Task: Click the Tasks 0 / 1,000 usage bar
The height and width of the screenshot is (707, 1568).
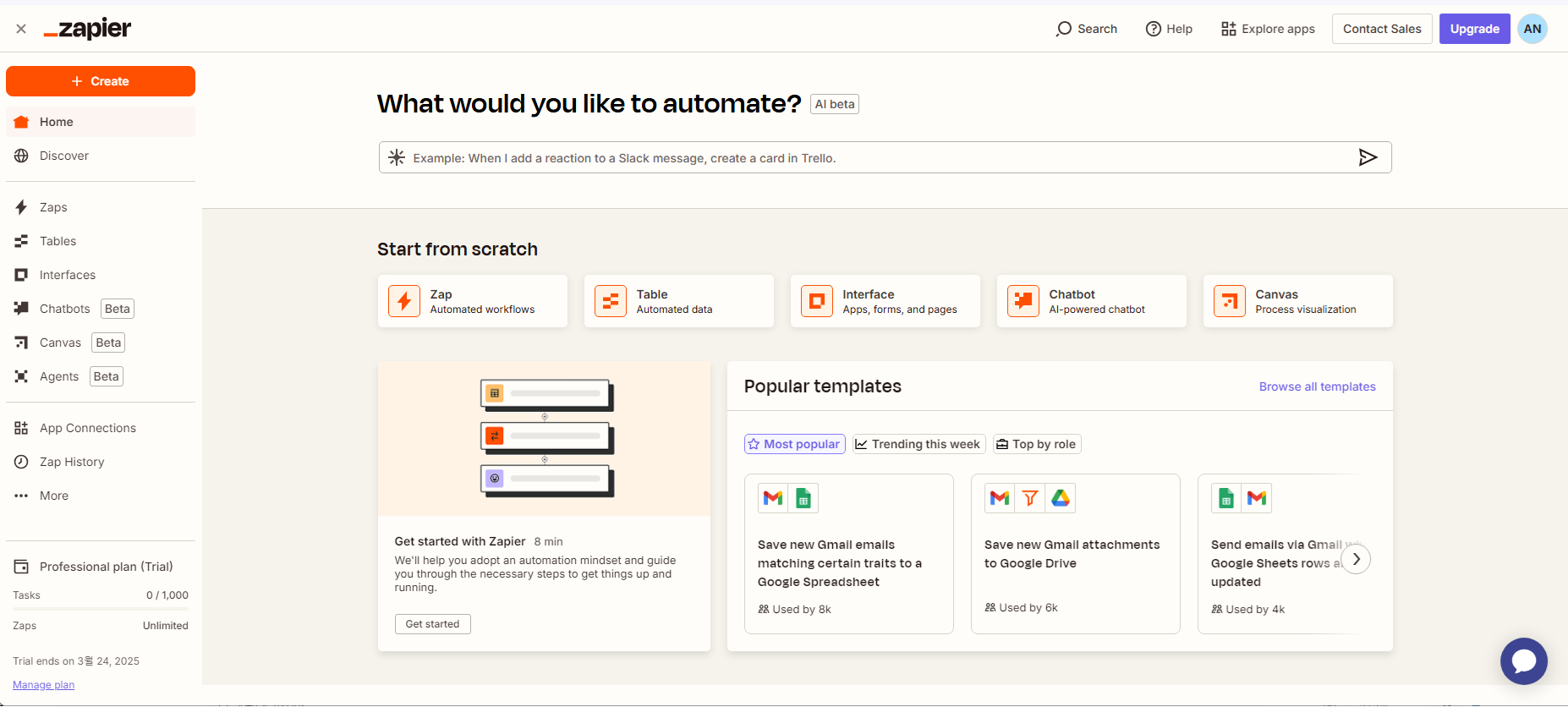Action: (101, 609)
